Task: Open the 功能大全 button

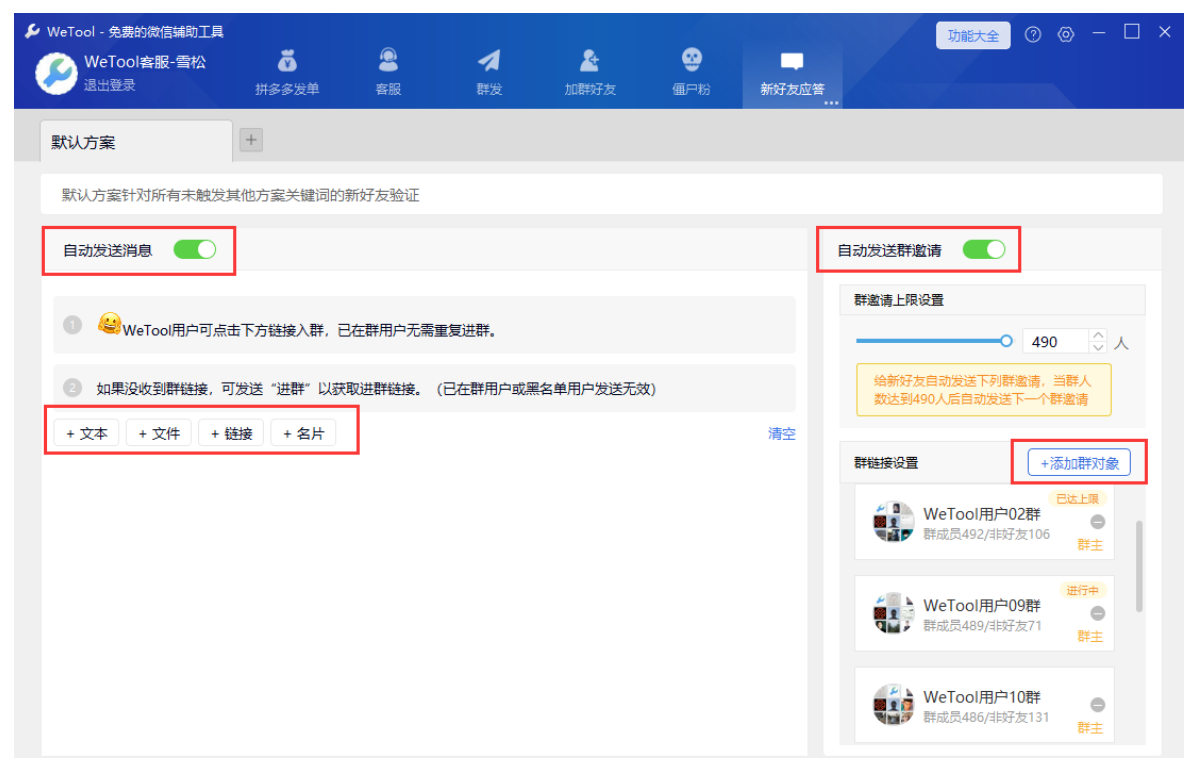Action: 973,35
